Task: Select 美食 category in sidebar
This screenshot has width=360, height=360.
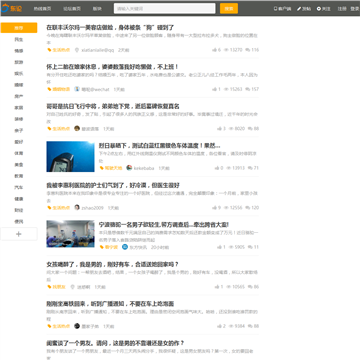Action: click(19, 165)
